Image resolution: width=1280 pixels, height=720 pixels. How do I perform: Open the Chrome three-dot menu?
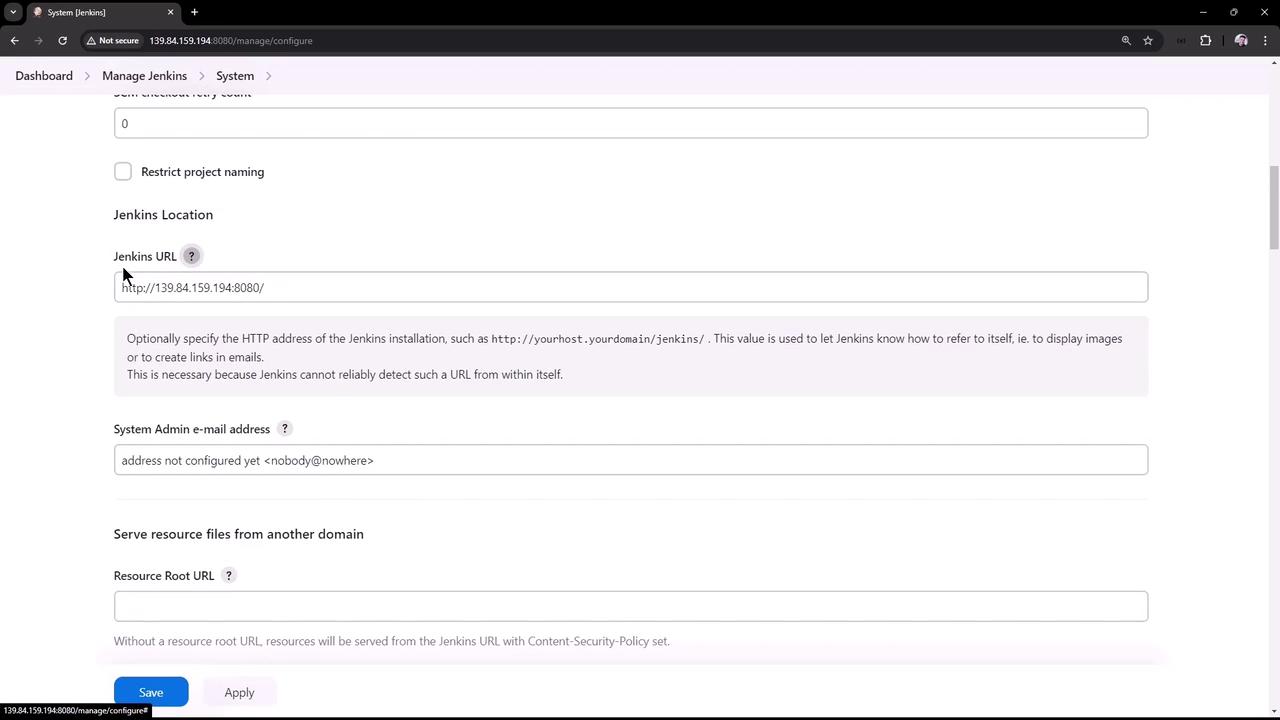[1265, 41]
